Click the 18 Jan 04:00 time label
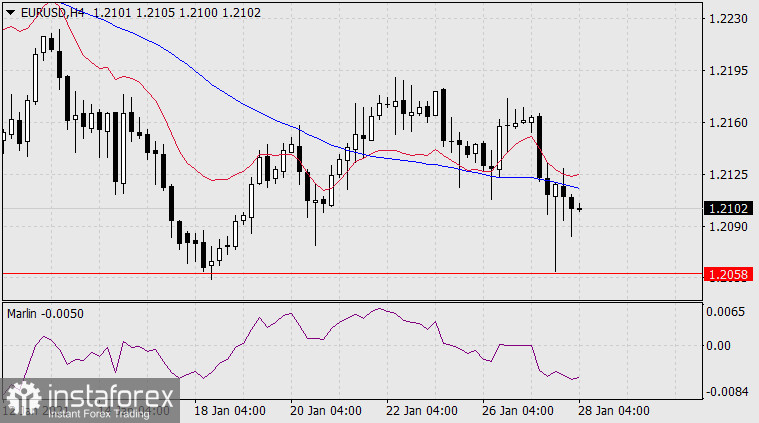Screen dimensions: 759x423 tap(230, 411)
